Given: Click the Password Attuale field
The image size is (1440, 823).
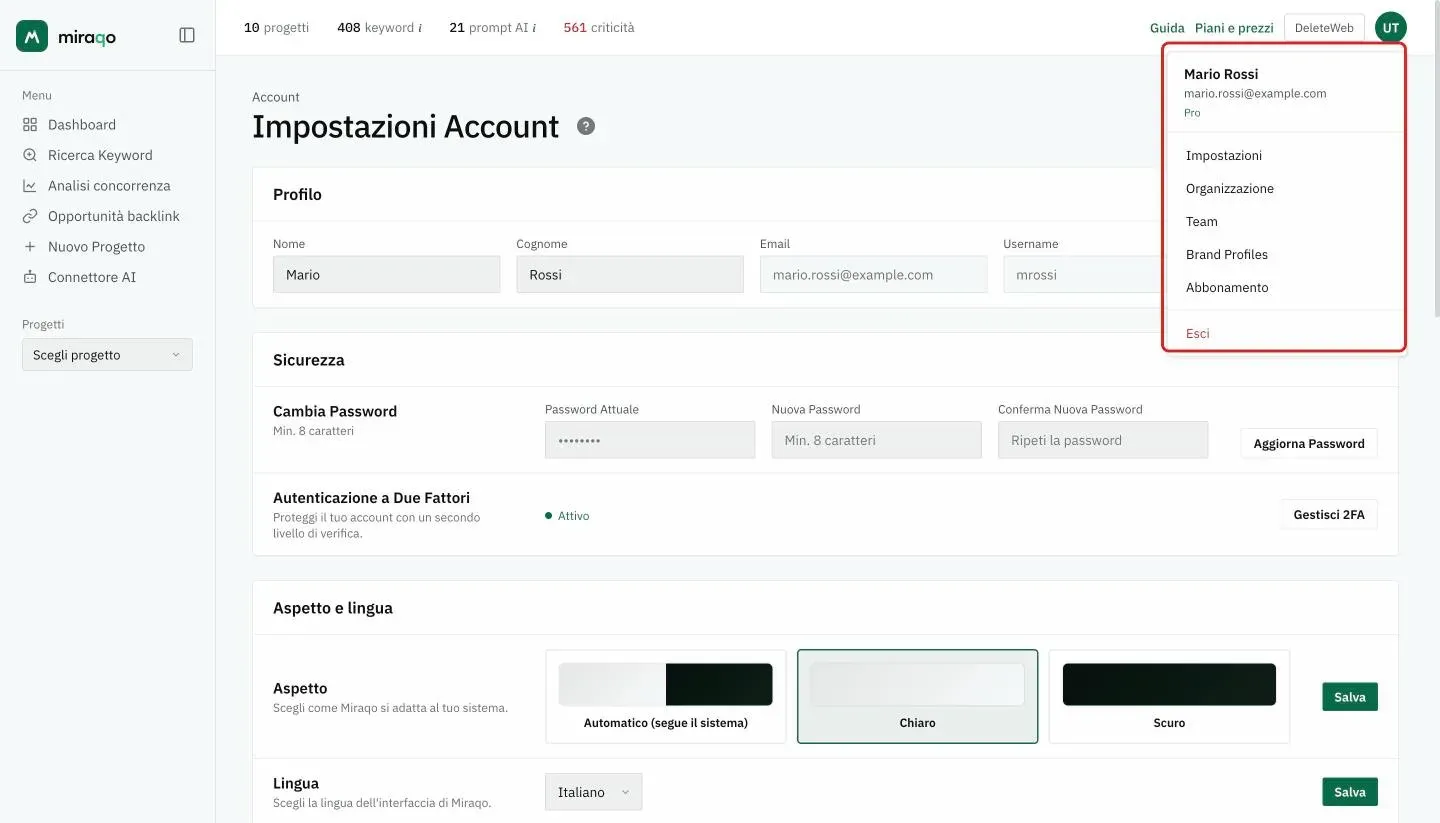Looking at the screenshot, I should click(x=650, y=440).
